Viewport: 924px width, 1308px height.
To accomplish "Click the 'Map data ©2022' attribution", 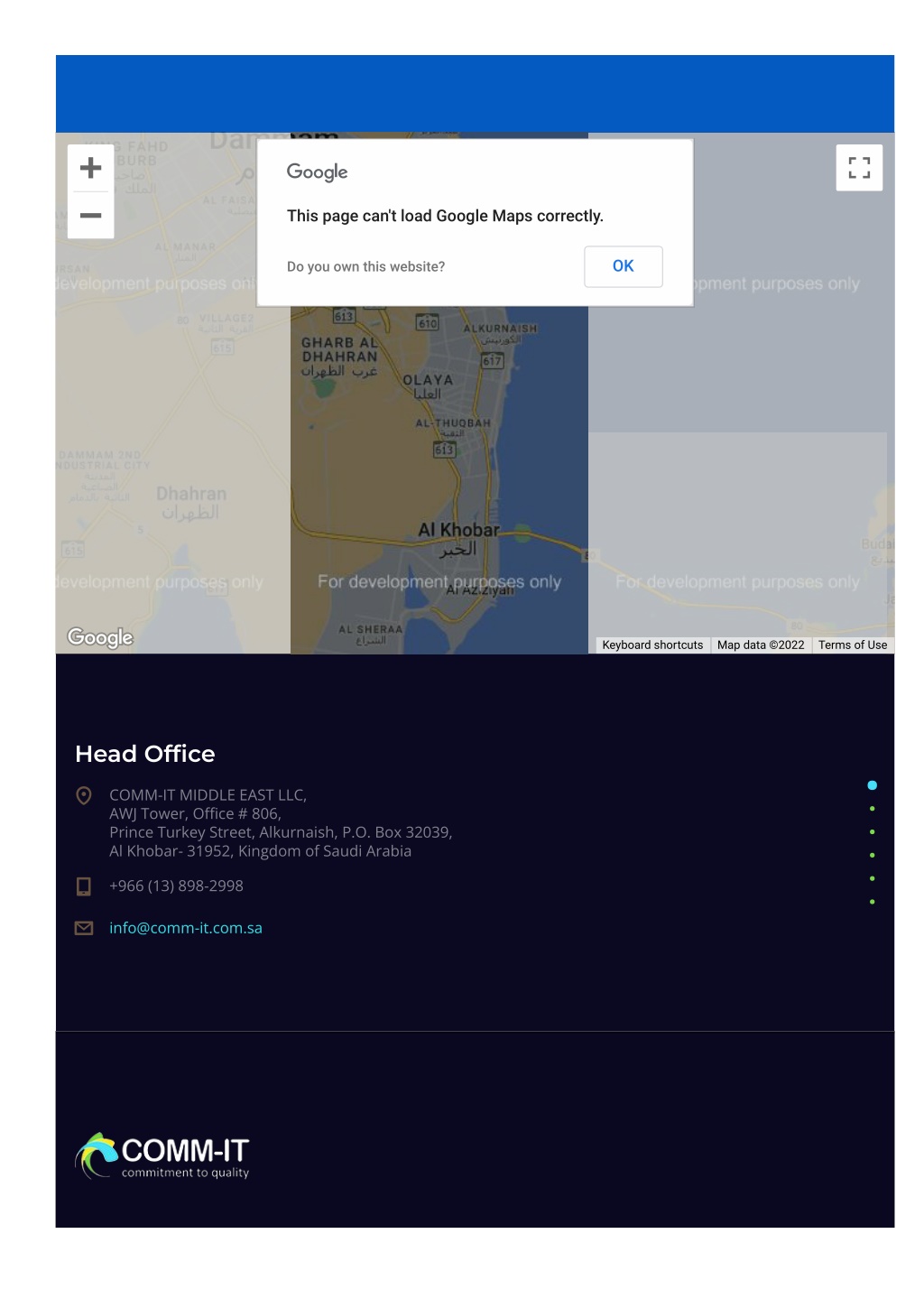I will [761, 645].
